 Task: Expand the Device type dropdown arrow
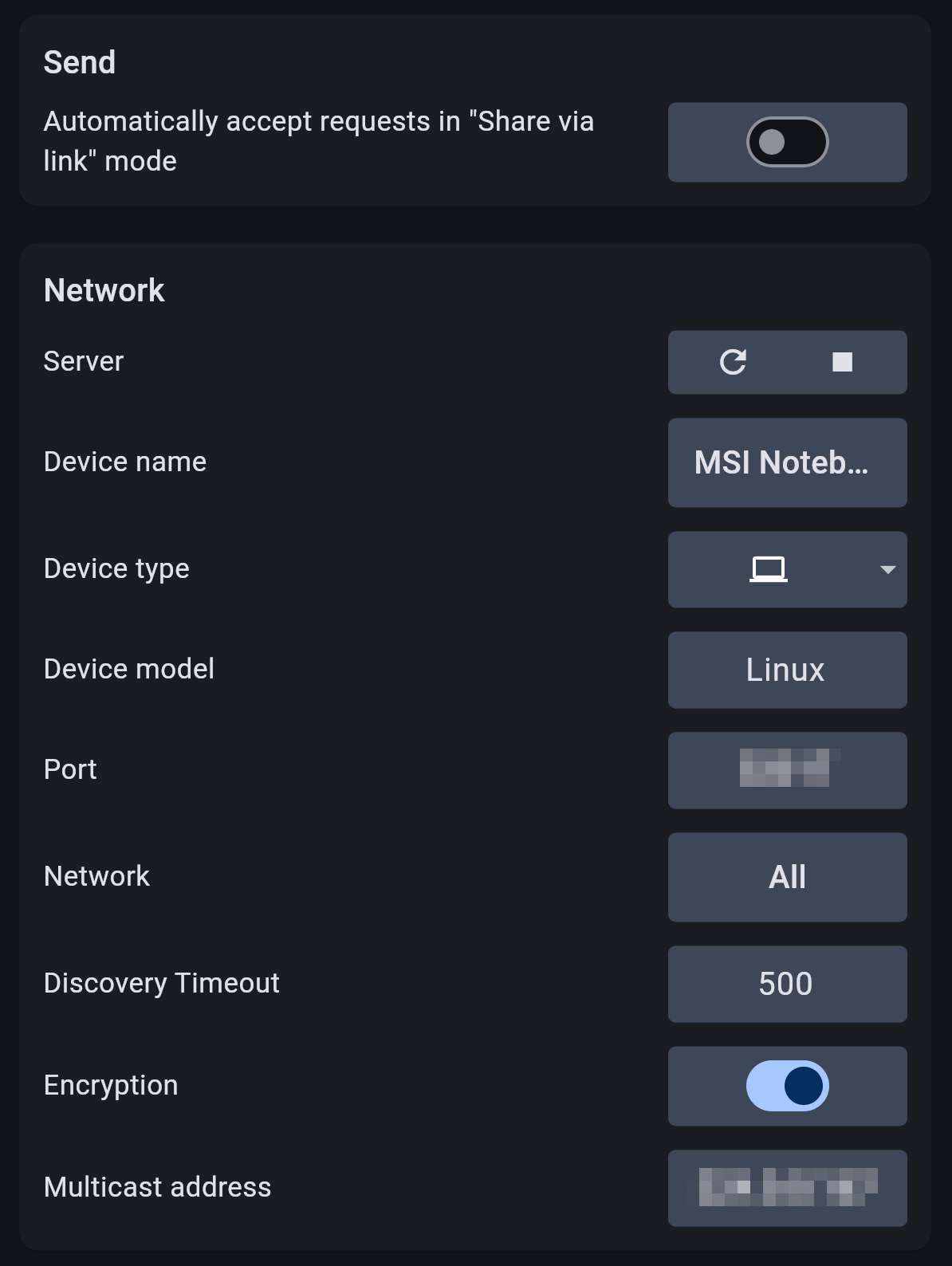tap(887, 569)
